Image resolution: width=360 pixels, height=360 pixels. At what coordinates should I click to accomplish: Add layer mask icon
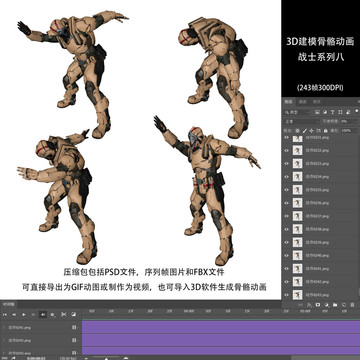[x=318, y=305]
